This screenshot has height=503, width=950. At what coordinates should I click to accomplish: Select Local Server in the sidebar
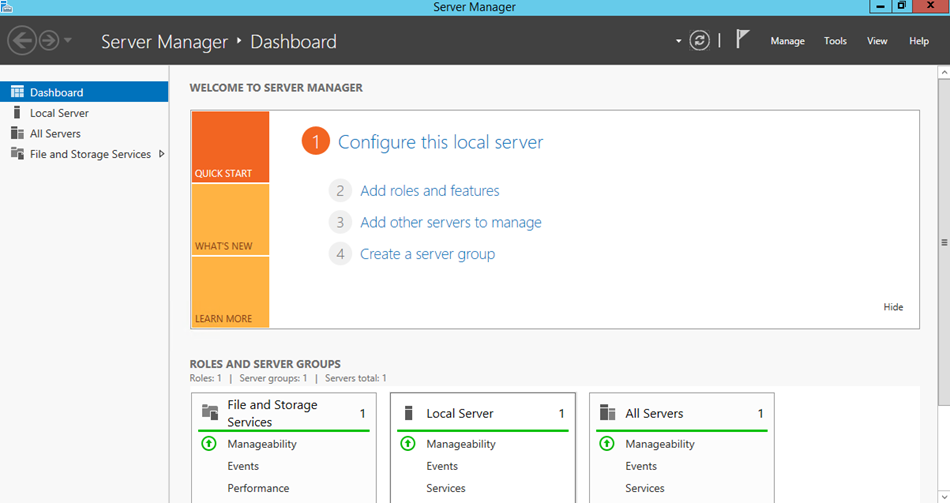pyautogui.click(x=84, y=113)
